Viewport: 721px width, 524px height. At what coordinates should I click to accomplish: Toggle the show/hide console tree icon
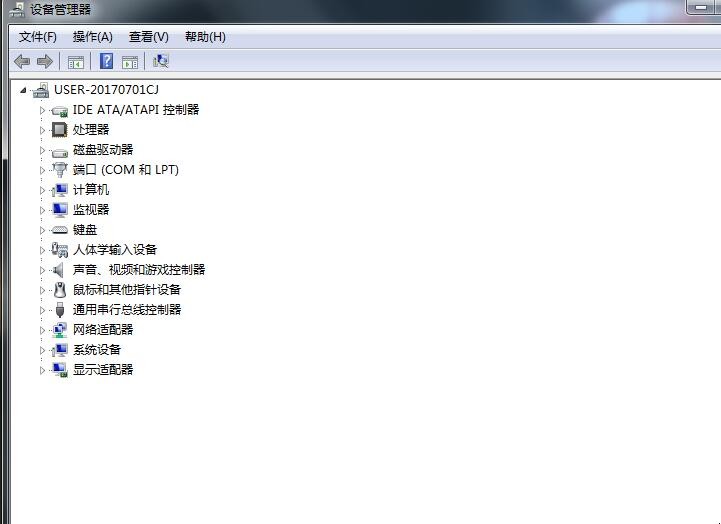click(x=75, y=61)
